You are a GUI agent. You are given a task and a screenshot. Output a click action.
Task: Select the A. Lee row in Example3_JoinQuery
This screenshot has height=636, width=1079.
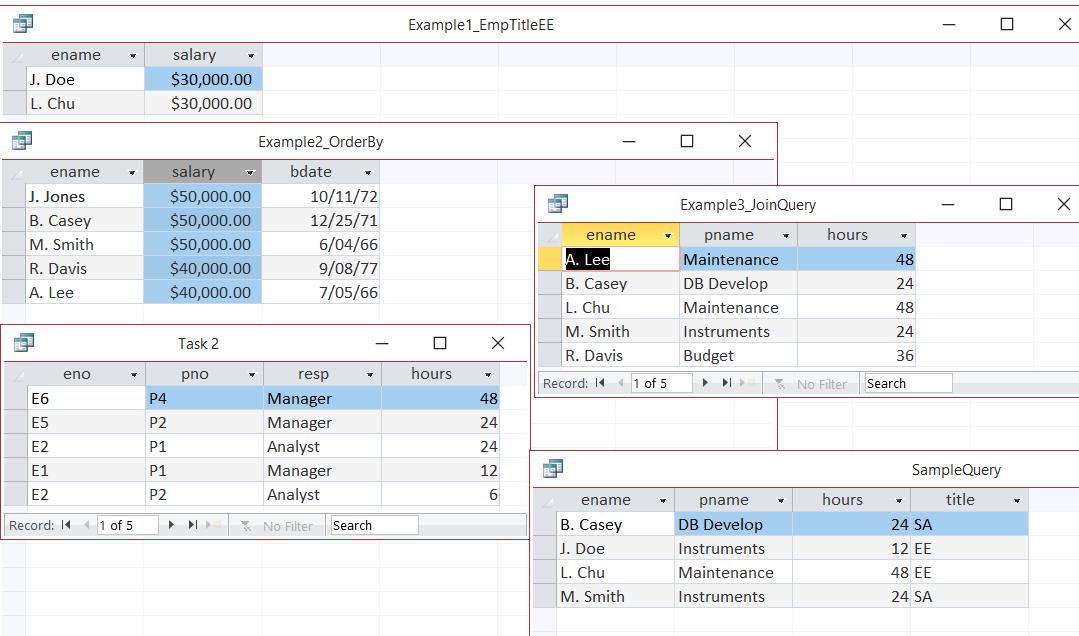point(550,260)
